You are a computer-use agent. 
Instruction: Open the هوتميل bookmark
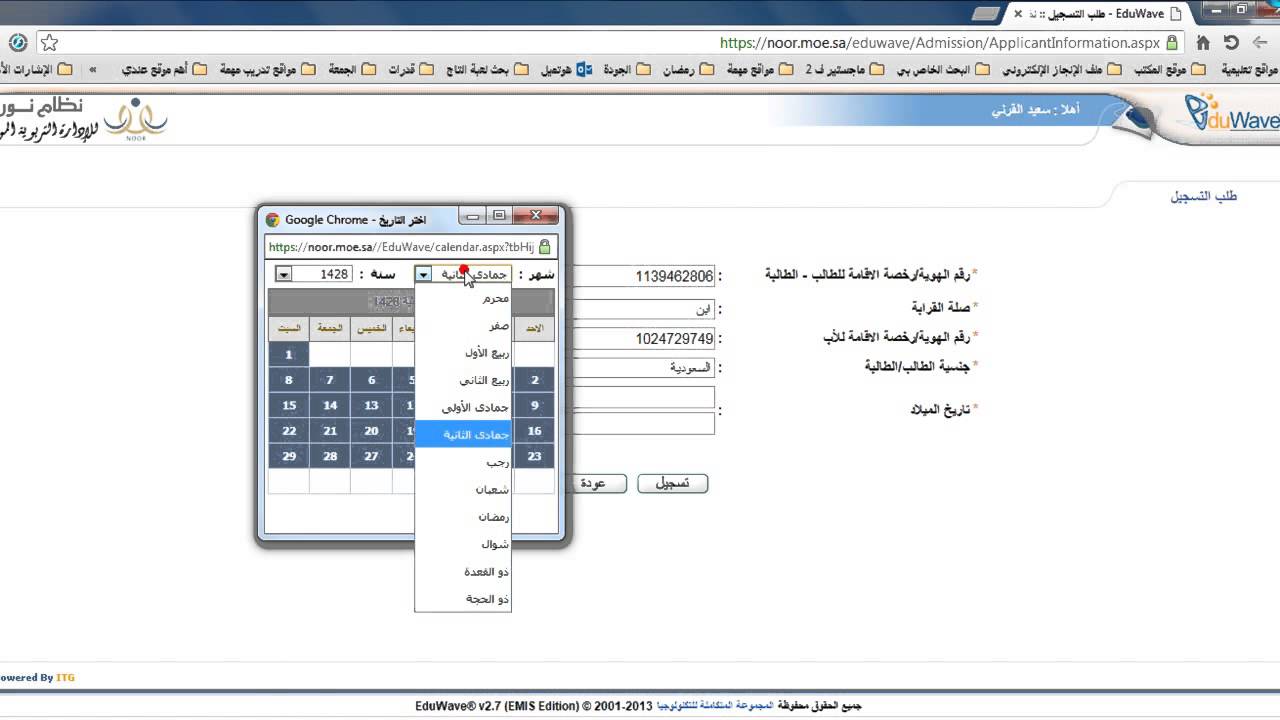(x=567, y=70)
